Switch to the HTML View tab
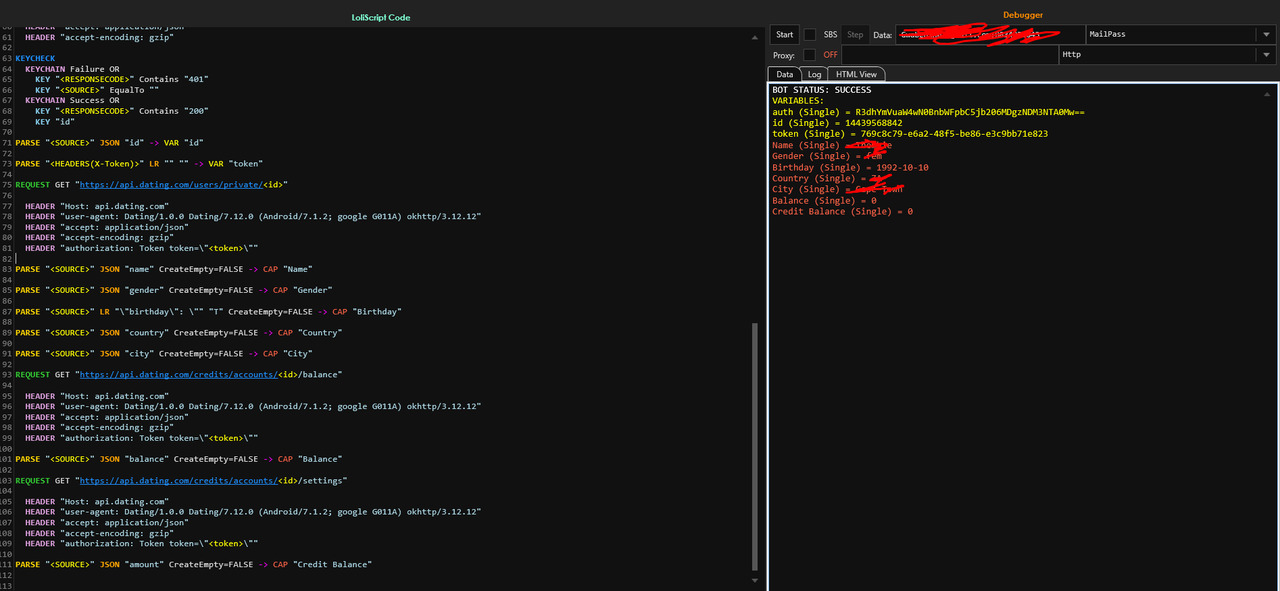Screen dimensions: 1280x591 click(x=856, y=74)
